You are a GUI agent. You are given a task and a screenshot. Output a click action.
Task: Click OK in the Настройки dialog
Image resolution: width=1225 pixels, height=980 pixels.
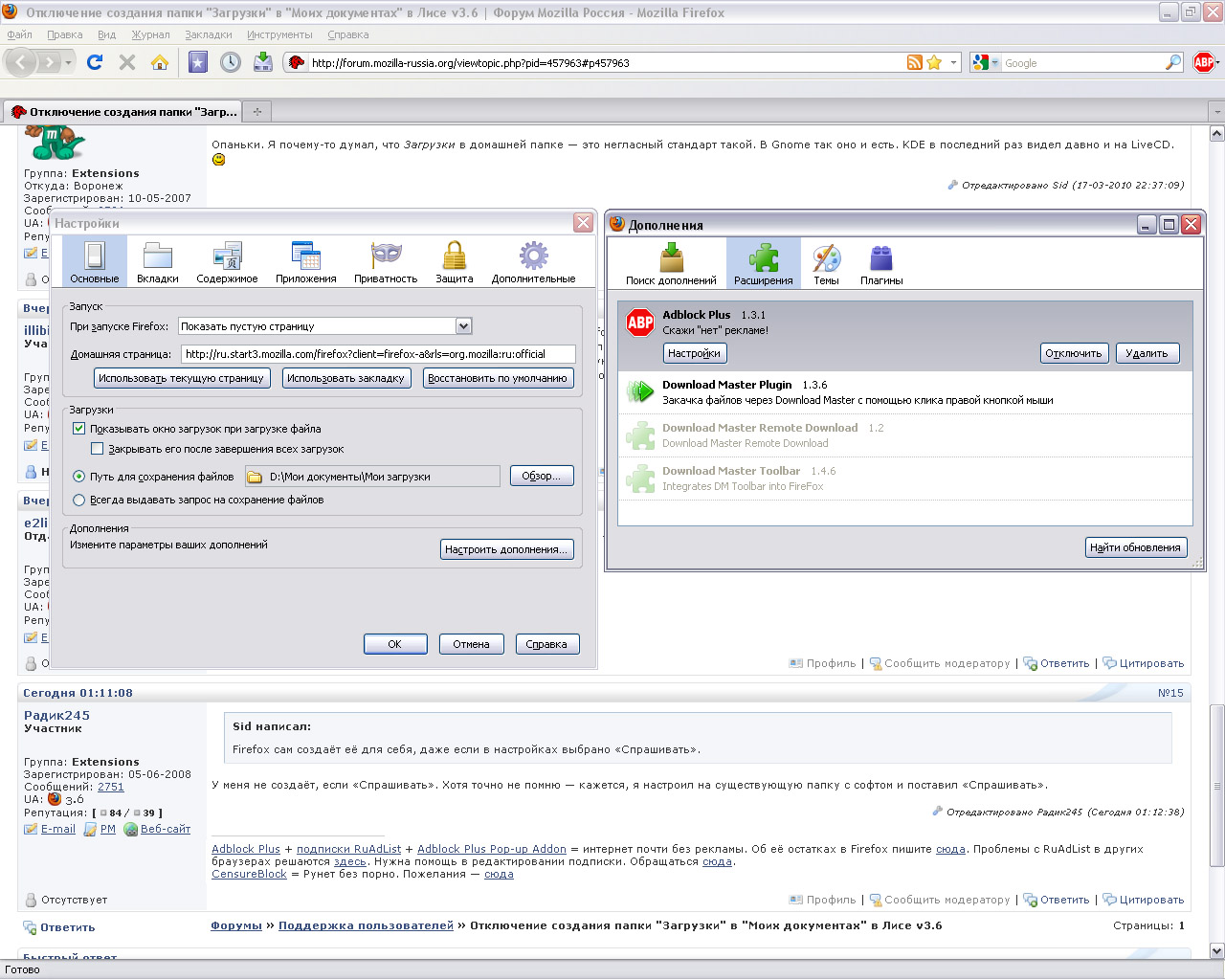pos(394,644)
